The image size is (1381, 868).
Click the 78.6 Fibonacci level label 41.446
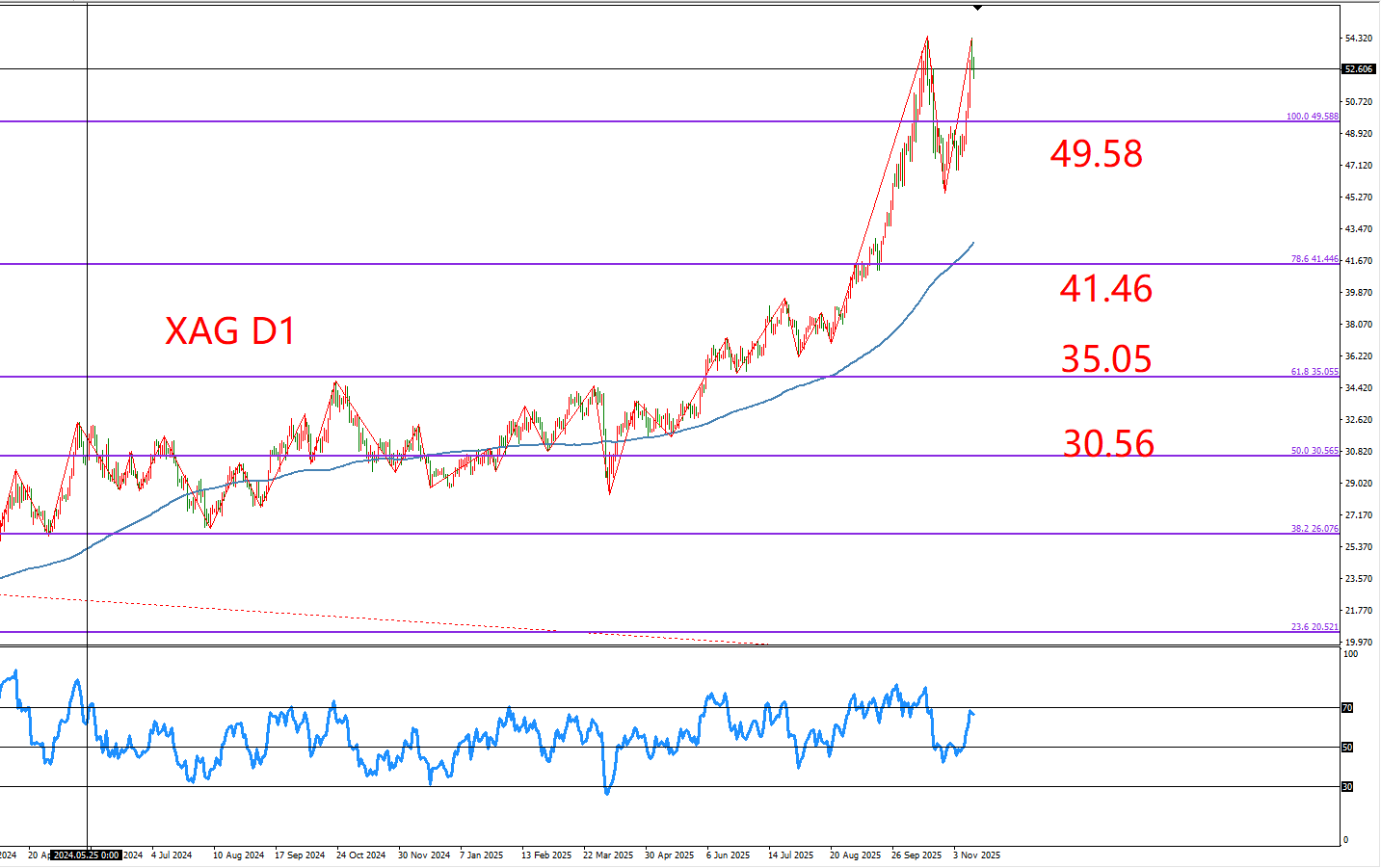1315,259
